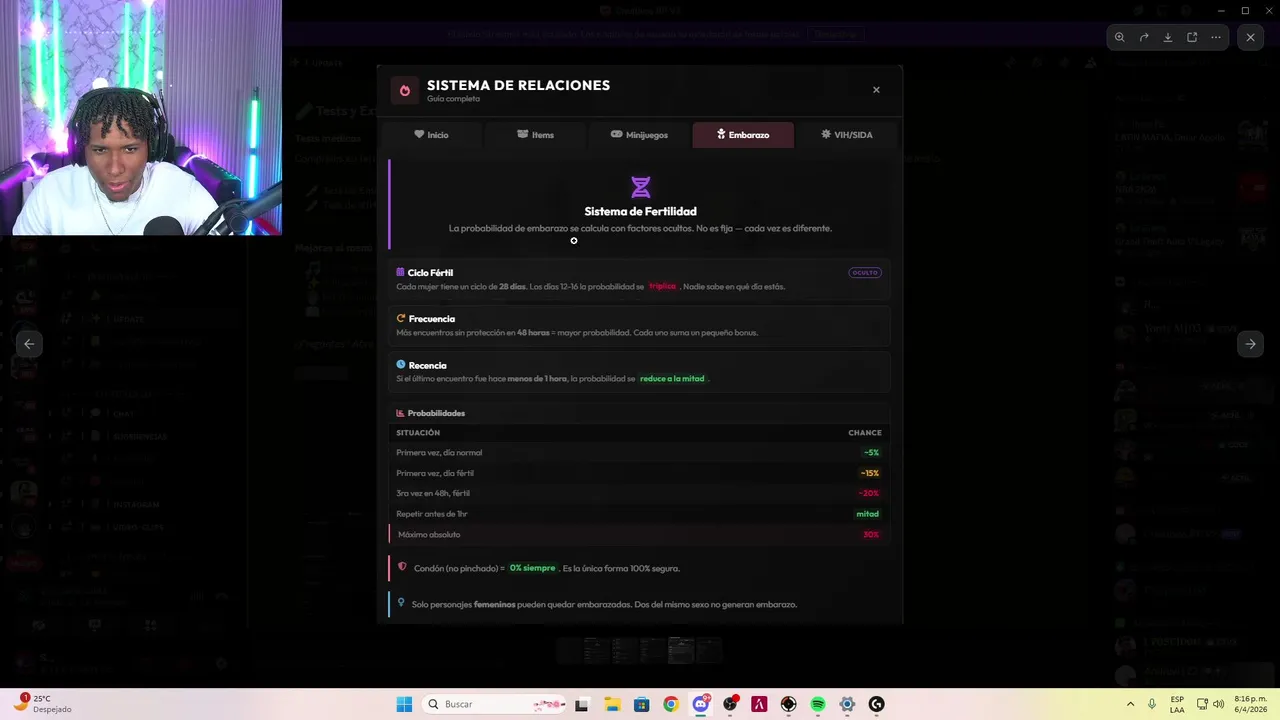
Task: Click the 'Sistema de Fertilidad' heading
Action: 640,211
